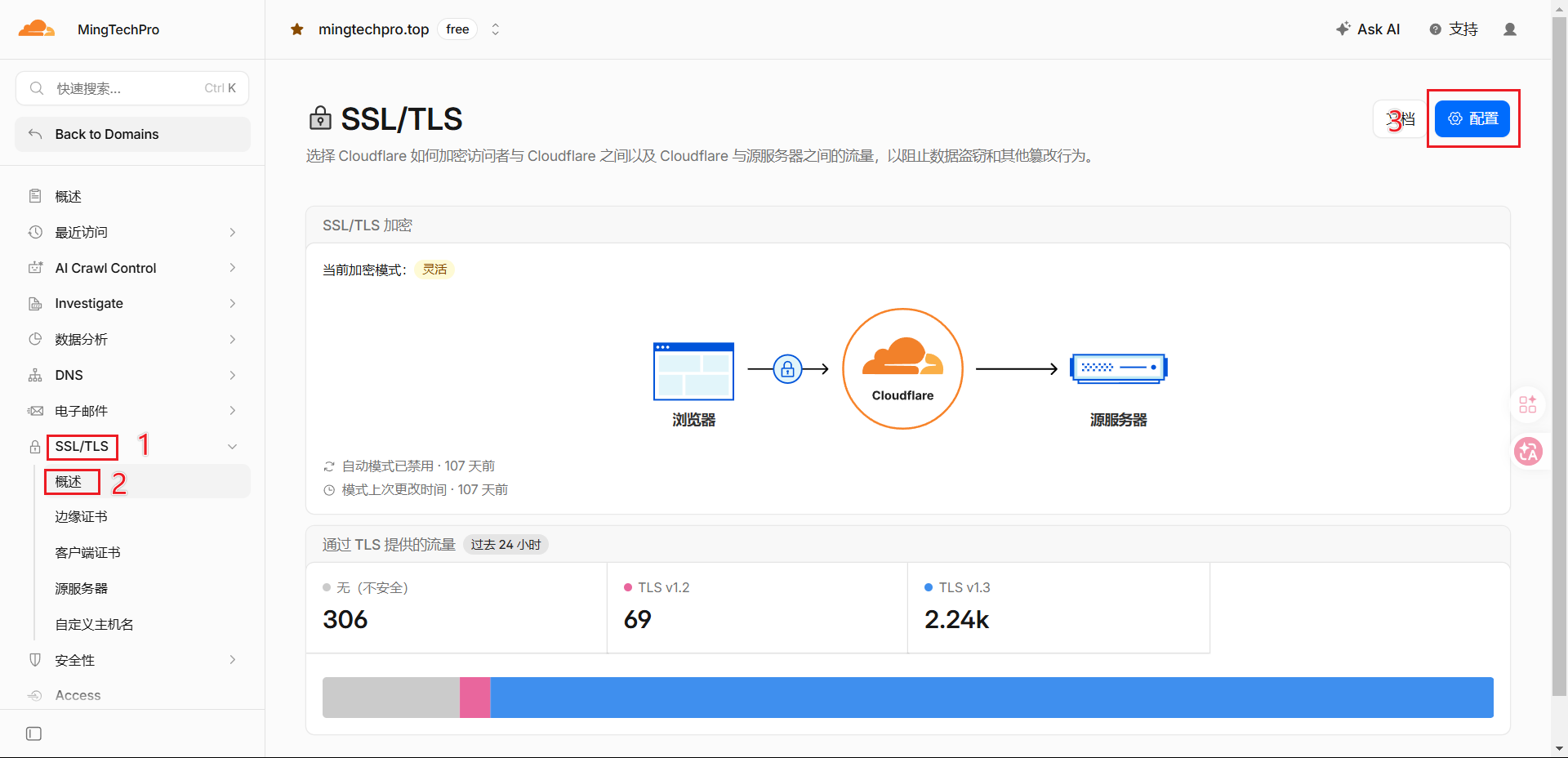Viewport: 1568px width, 758px height.
Task: Click the pink TLS v1.2 bar segment
Action: [475, 698]
